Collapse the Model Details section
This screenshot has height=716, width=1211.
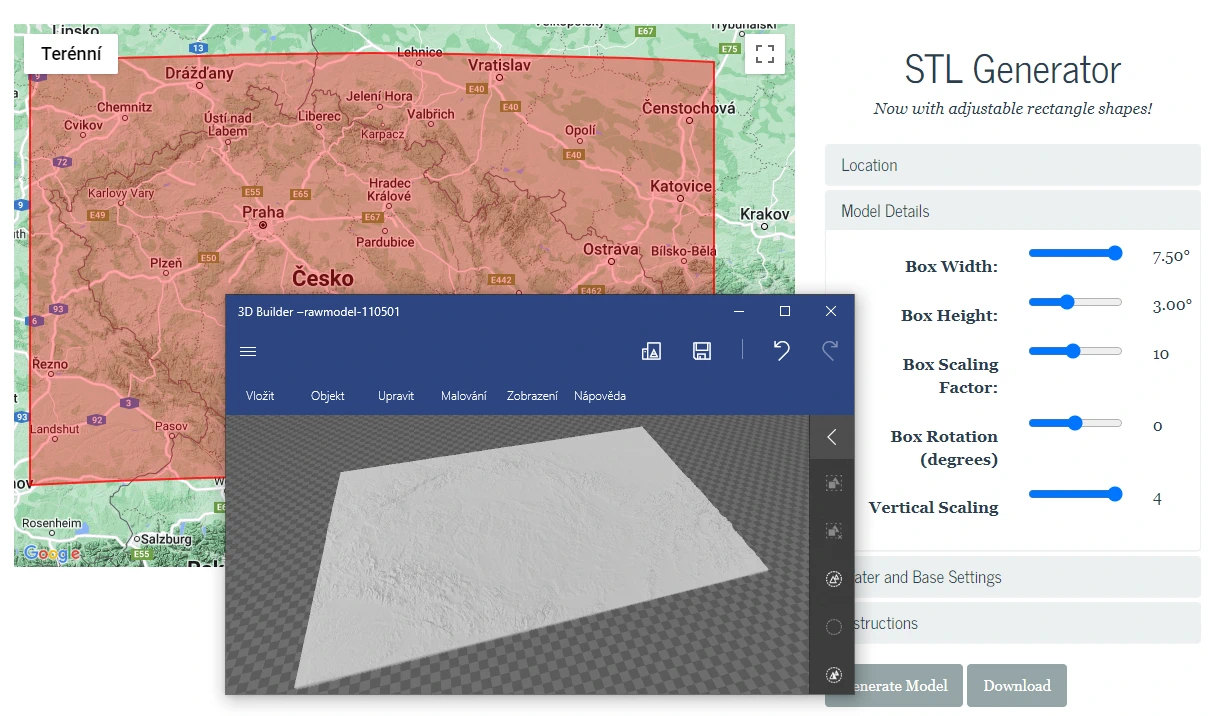point(1012,211)
